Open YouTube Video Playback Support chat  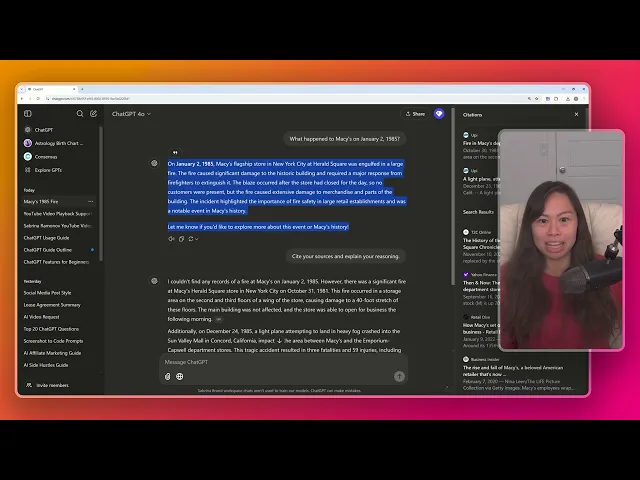click(58, 213)
